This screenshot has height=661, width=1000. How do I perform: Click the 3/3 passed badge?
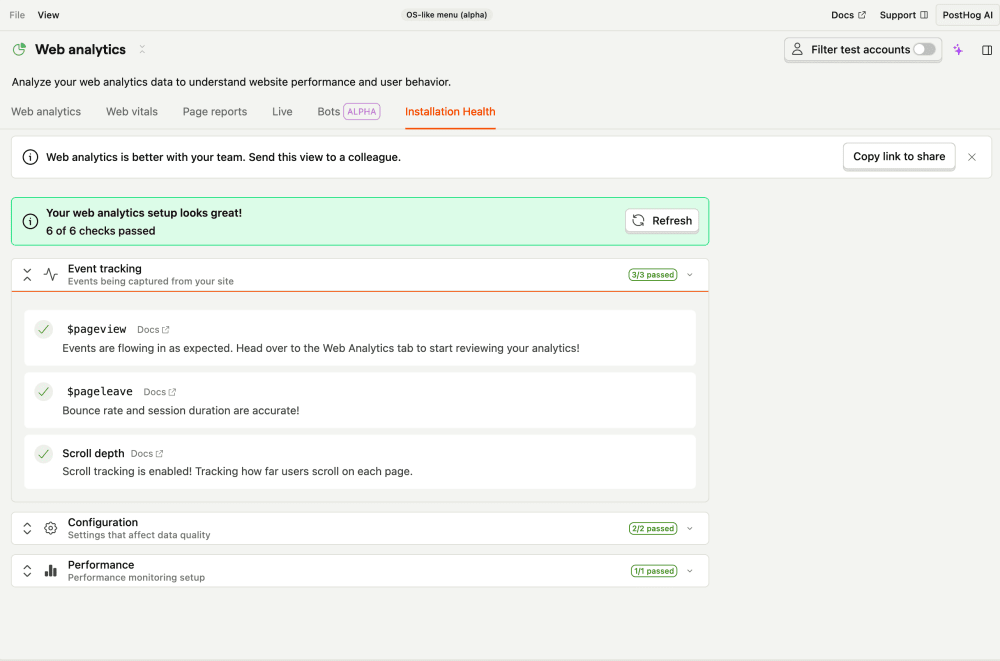pyautogui.click(x=652, y=275)
